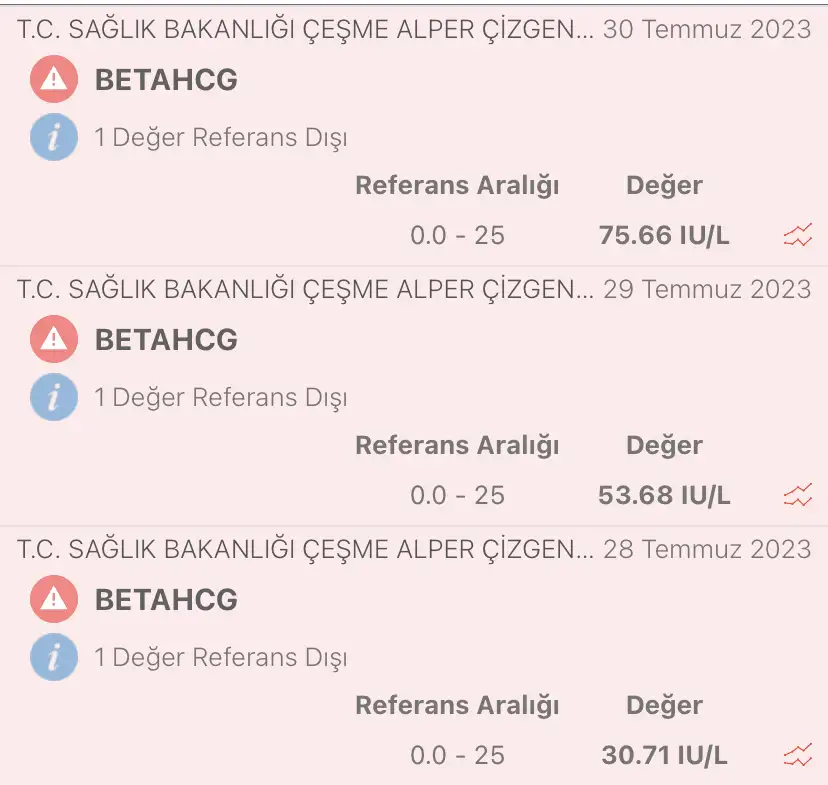Tap blue info icon on 30 Temmuz result
The image size is (828, 785).
[54, 137]
